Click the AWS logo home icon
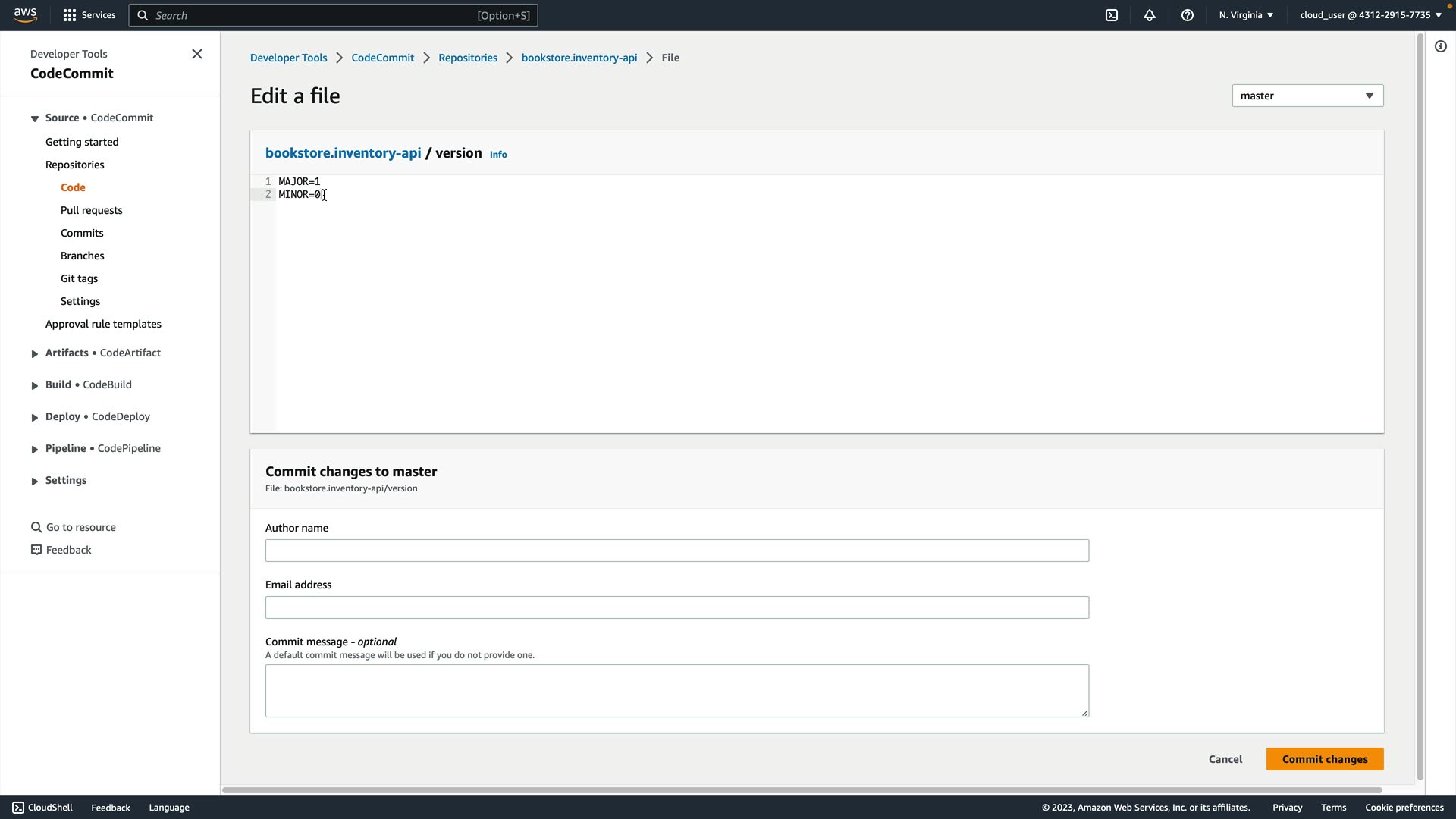Screen dimensions: 1456x819 pyautogui.click(x=25, y=15)
